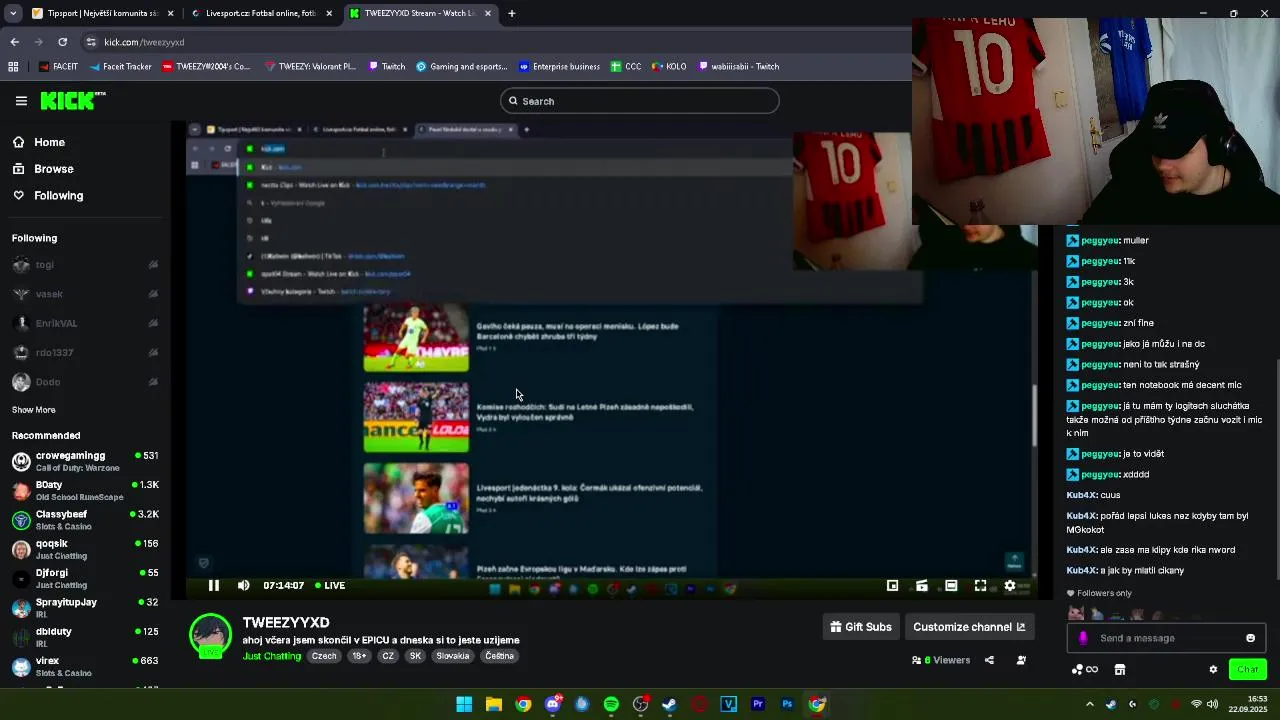Open the Faceit Tracker bookmark
Image resolution: width=1280 pixels, height=720 pixels.
click(x=120, y=67)
